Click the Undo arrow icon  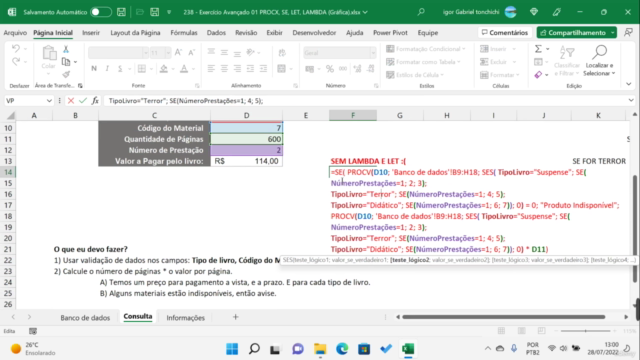tap(16, 49)
